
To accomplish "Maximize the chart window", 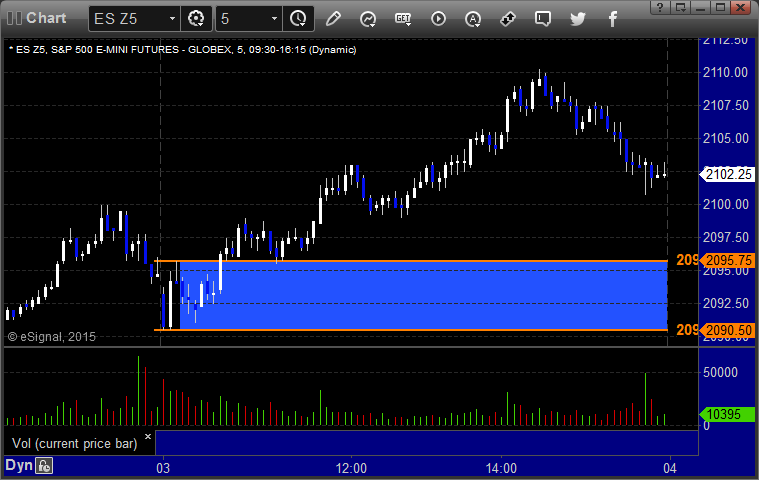I will coord(720,7).
